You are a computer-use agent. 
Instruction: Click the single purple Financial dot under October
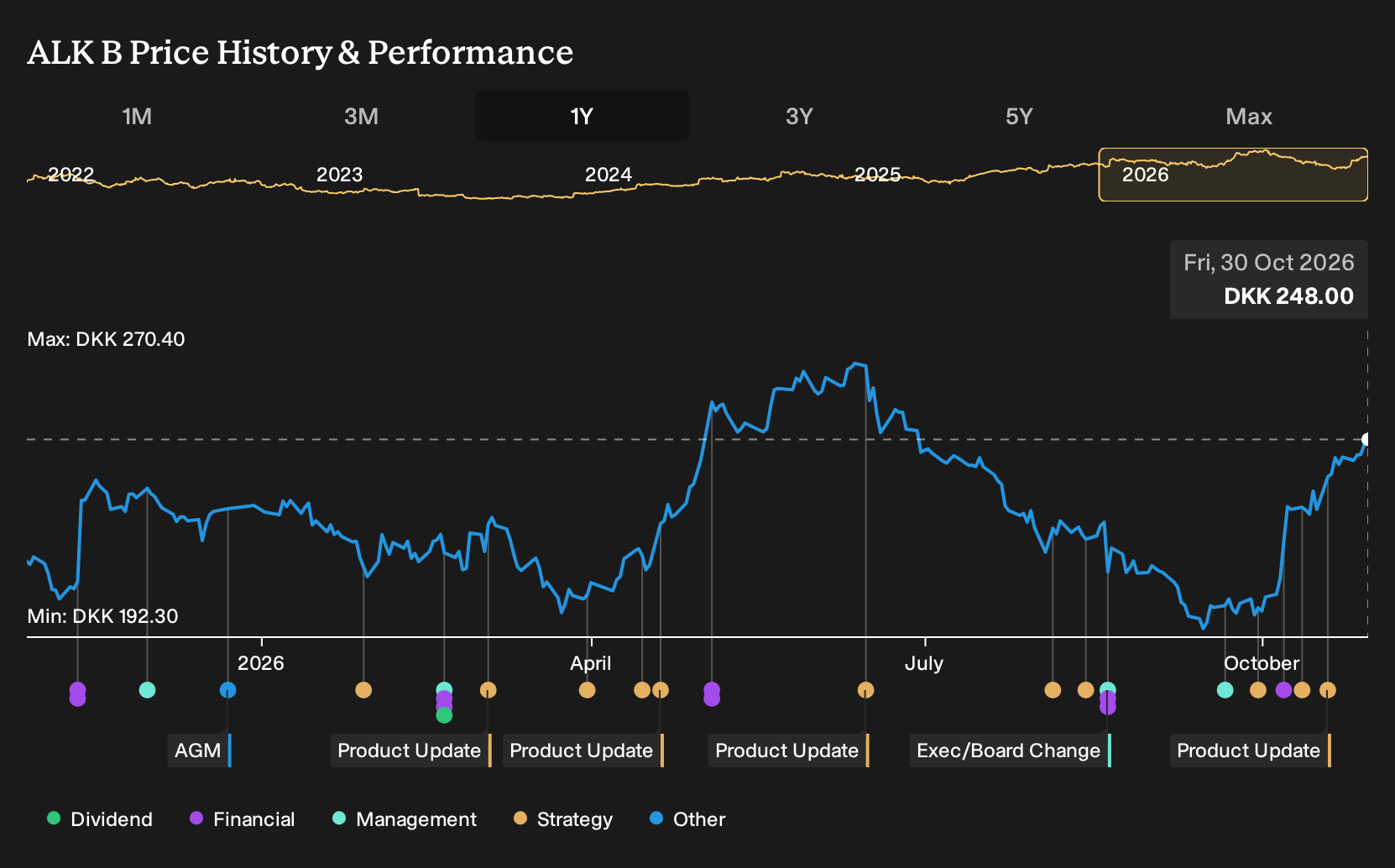1283,690
